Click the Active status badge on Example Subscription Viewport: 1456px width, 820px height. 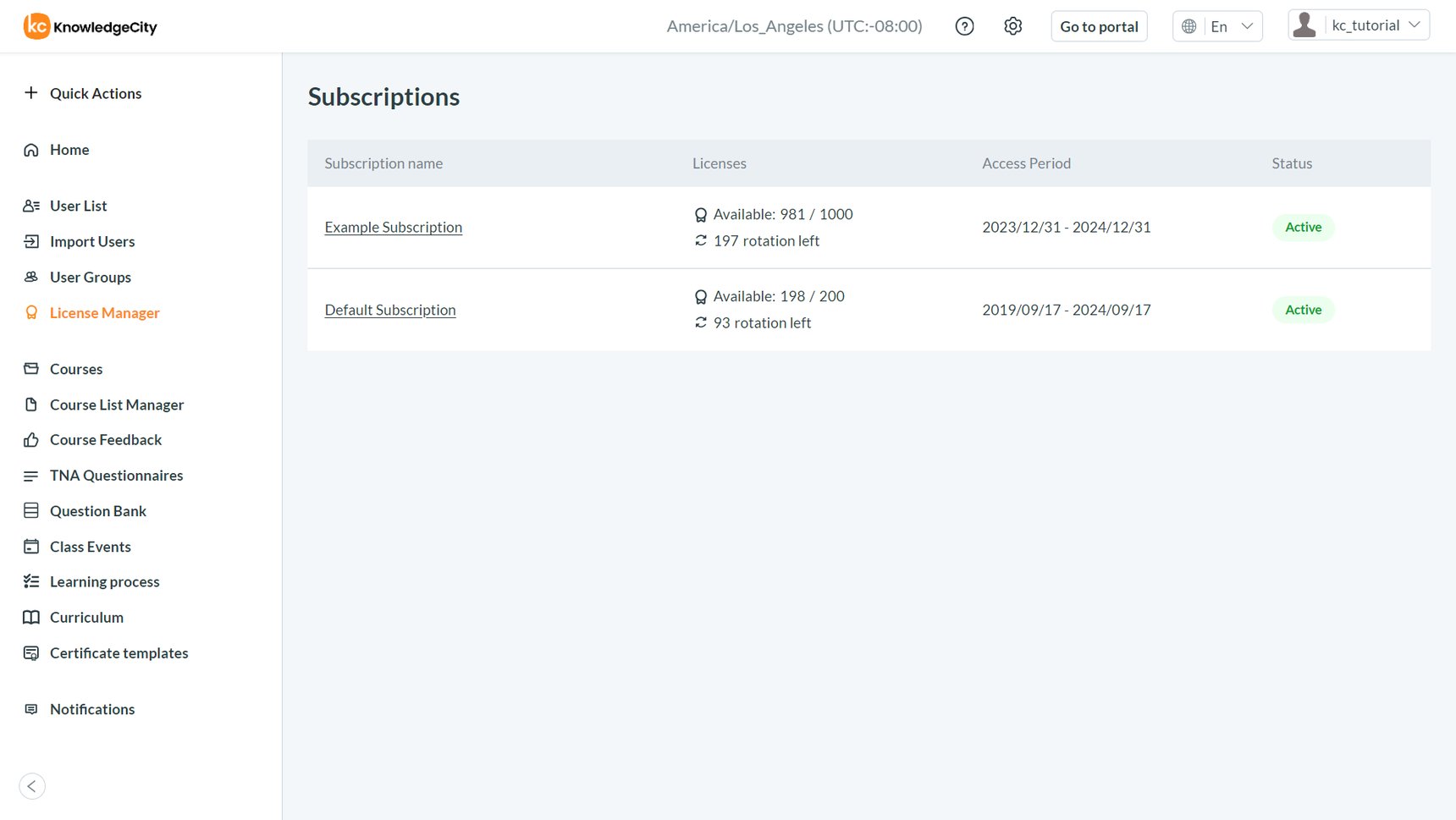[x=1303, y=227]
